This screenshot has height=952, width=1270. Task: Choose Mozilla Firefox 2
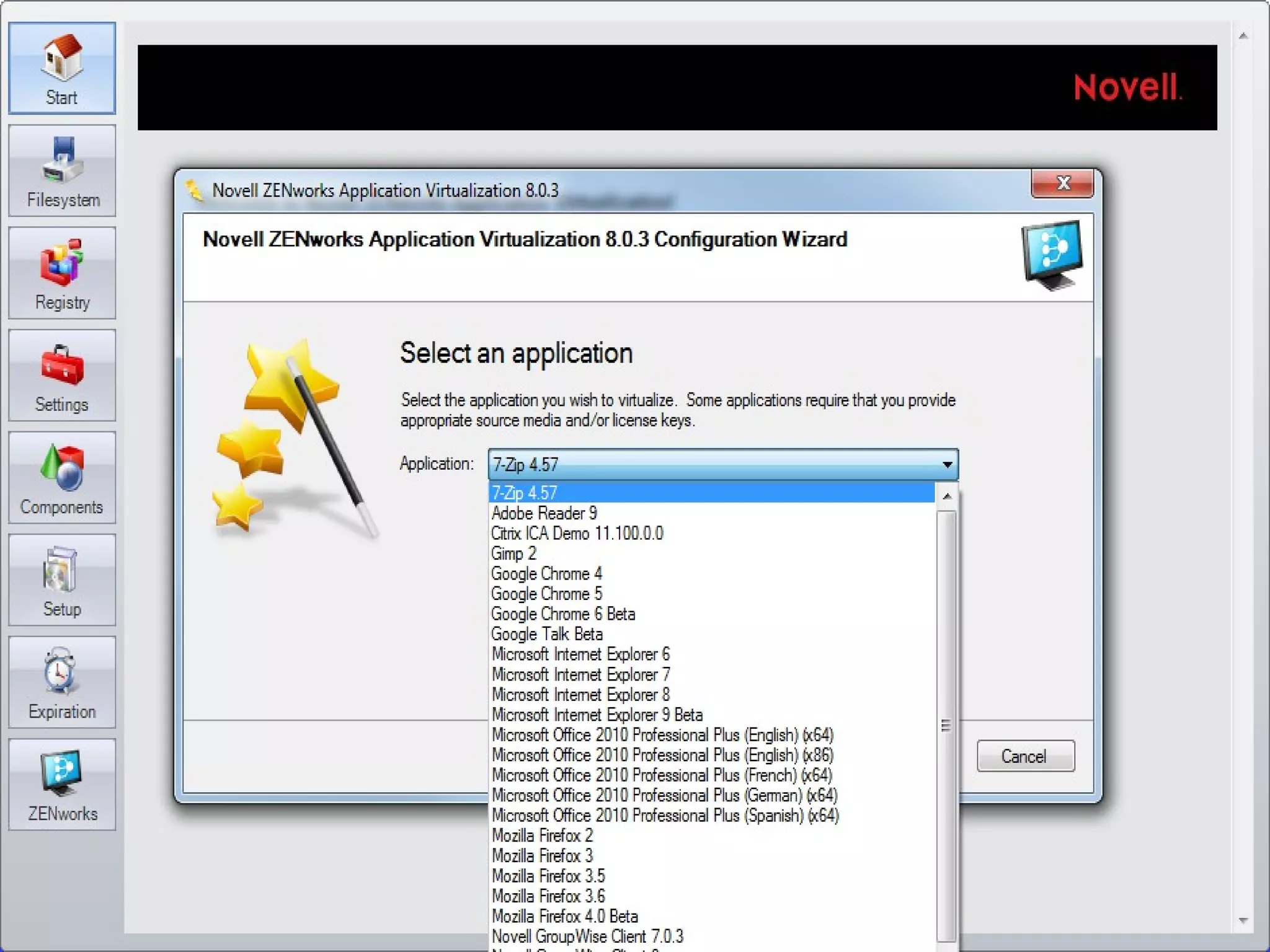tap(712, 835)
